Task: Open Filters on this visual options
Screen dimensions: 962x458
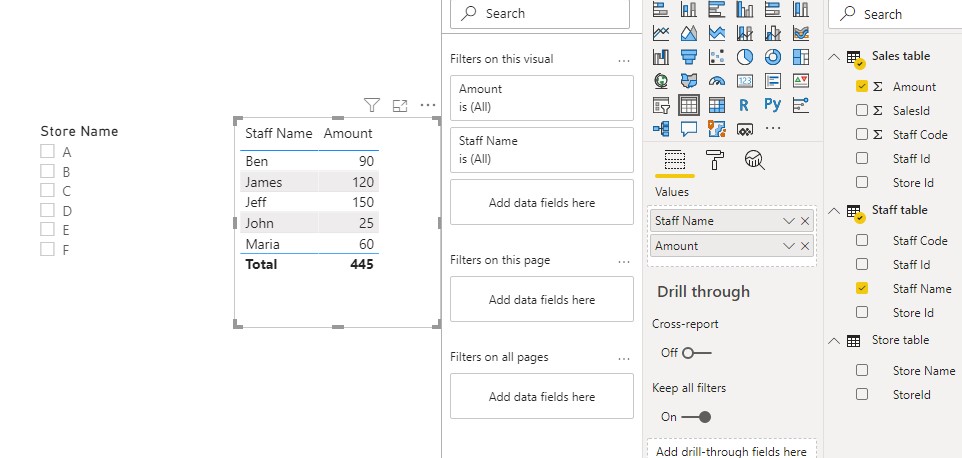Action: (624, 60)
